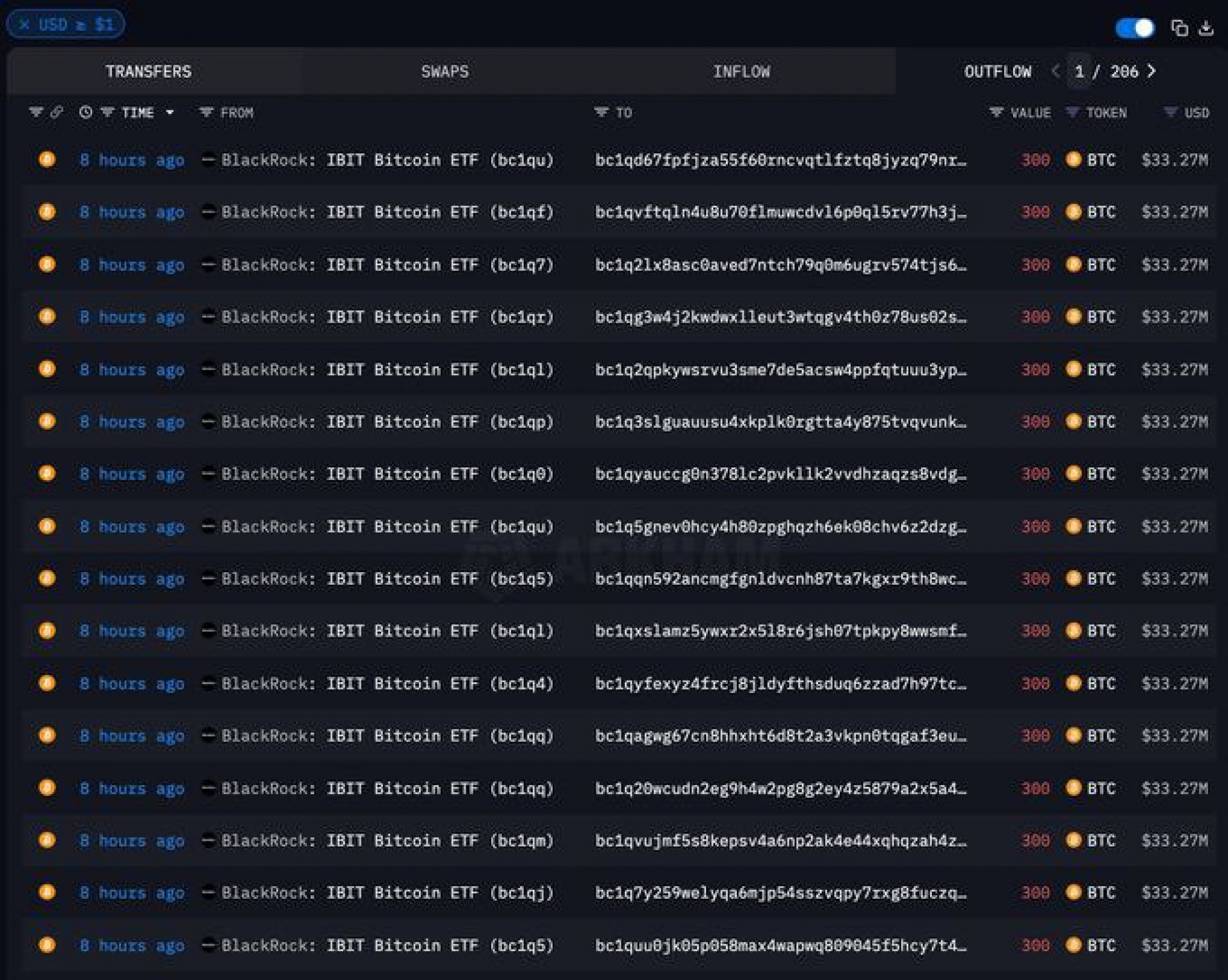This screenshot has height=980, width=1228.
Task: Go to previous page of transfers
Action: [1055, 71]
